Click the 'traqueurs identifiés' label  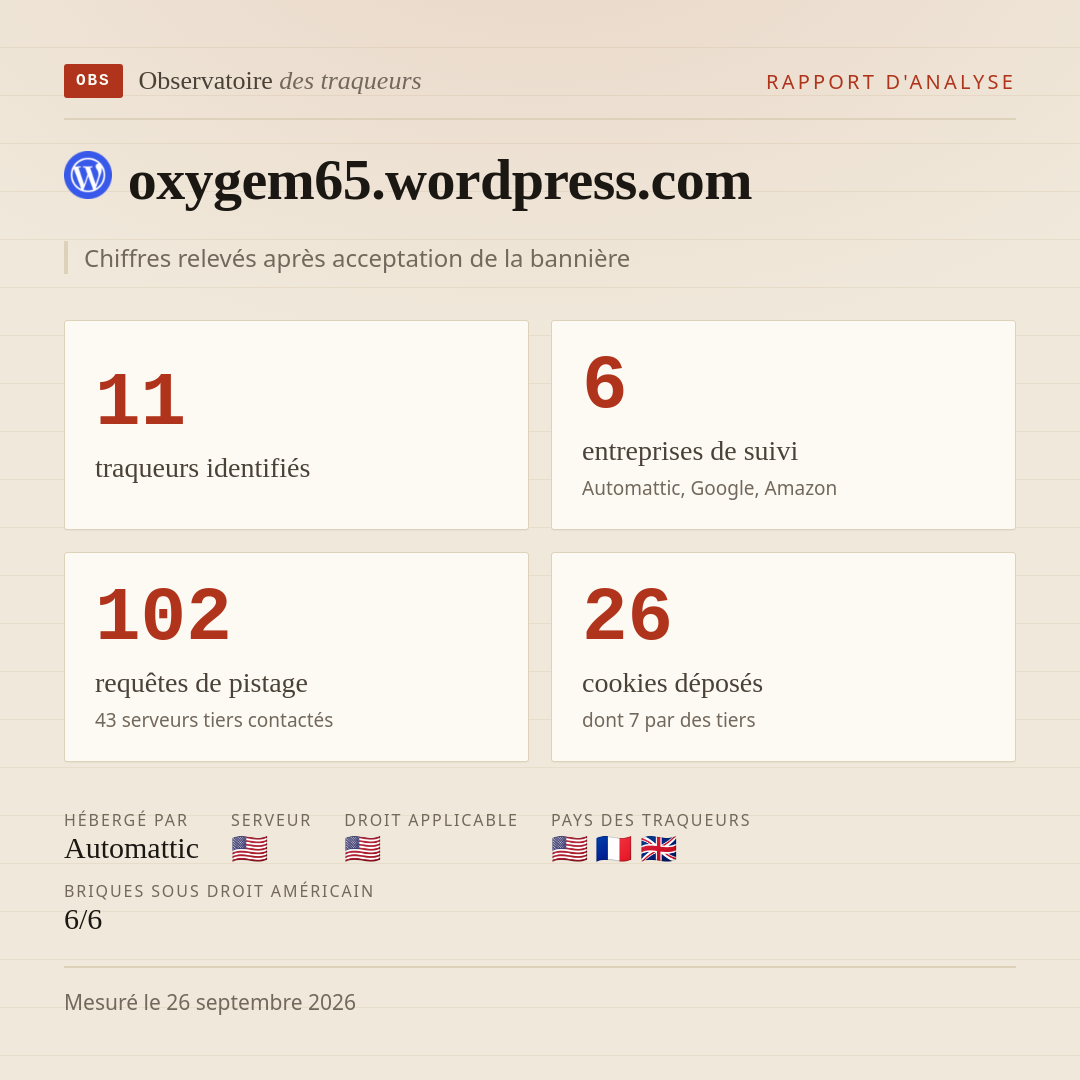pyautogui.click(x=202, y=468)
